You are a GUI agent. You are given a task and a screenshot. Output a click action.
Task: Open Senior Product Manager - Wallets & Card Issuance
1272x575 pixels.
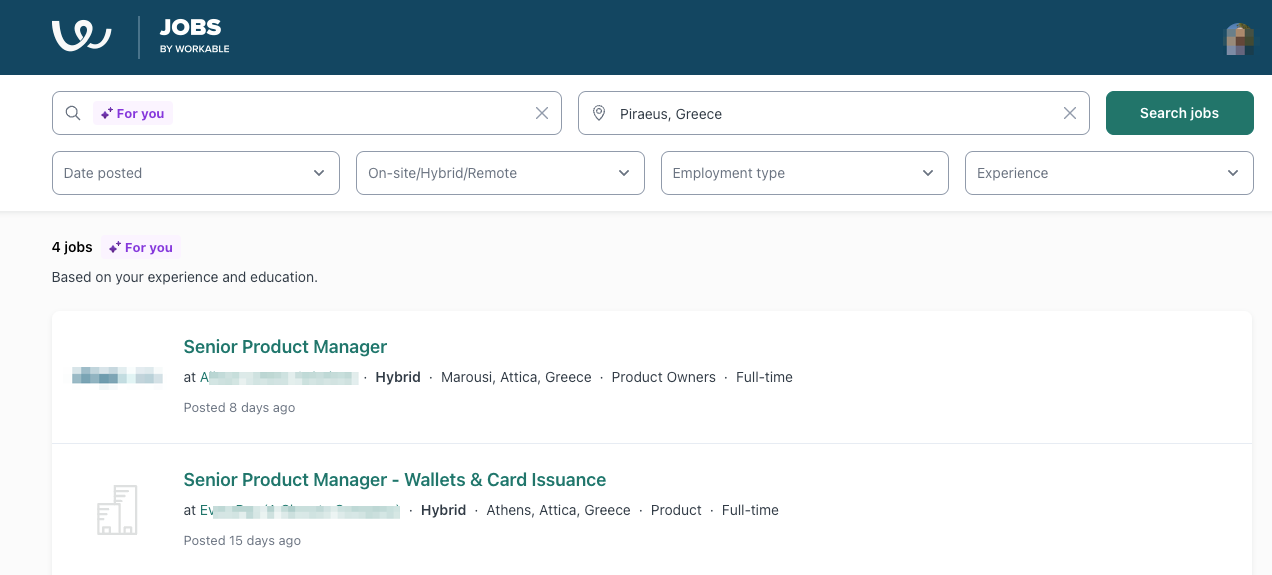[x=394, y=480]
